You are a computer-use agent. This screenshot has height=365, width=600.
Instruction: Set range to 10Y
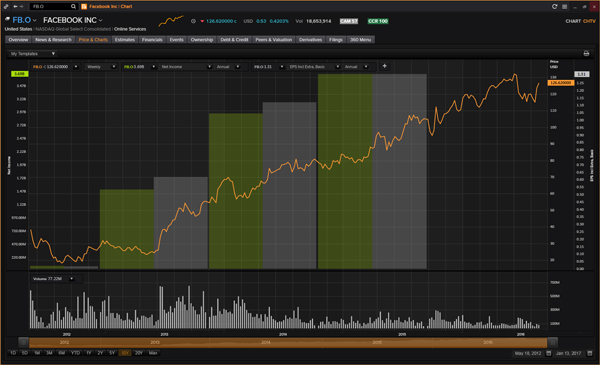[124, 353]
